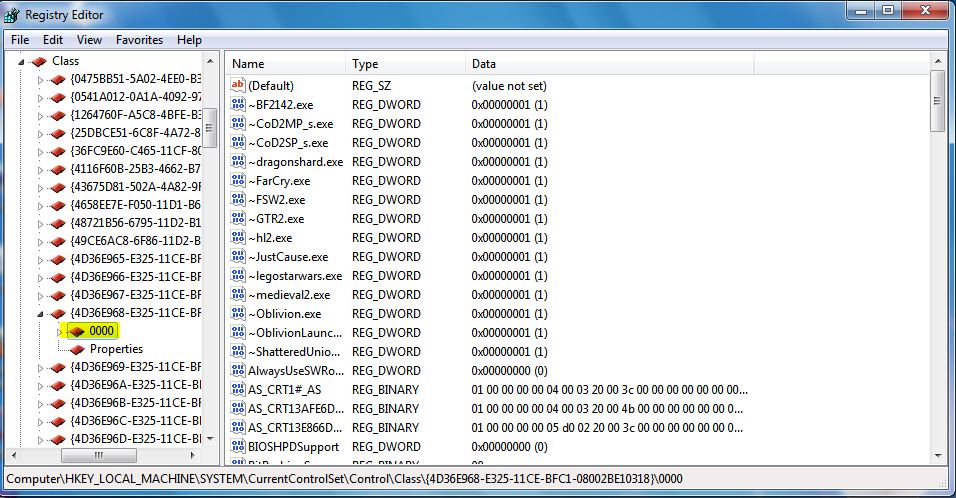Click the ~medieval2.exe value icon
Image resolution: width=956 pixels, height=498 pixels.
click(238, 294)
